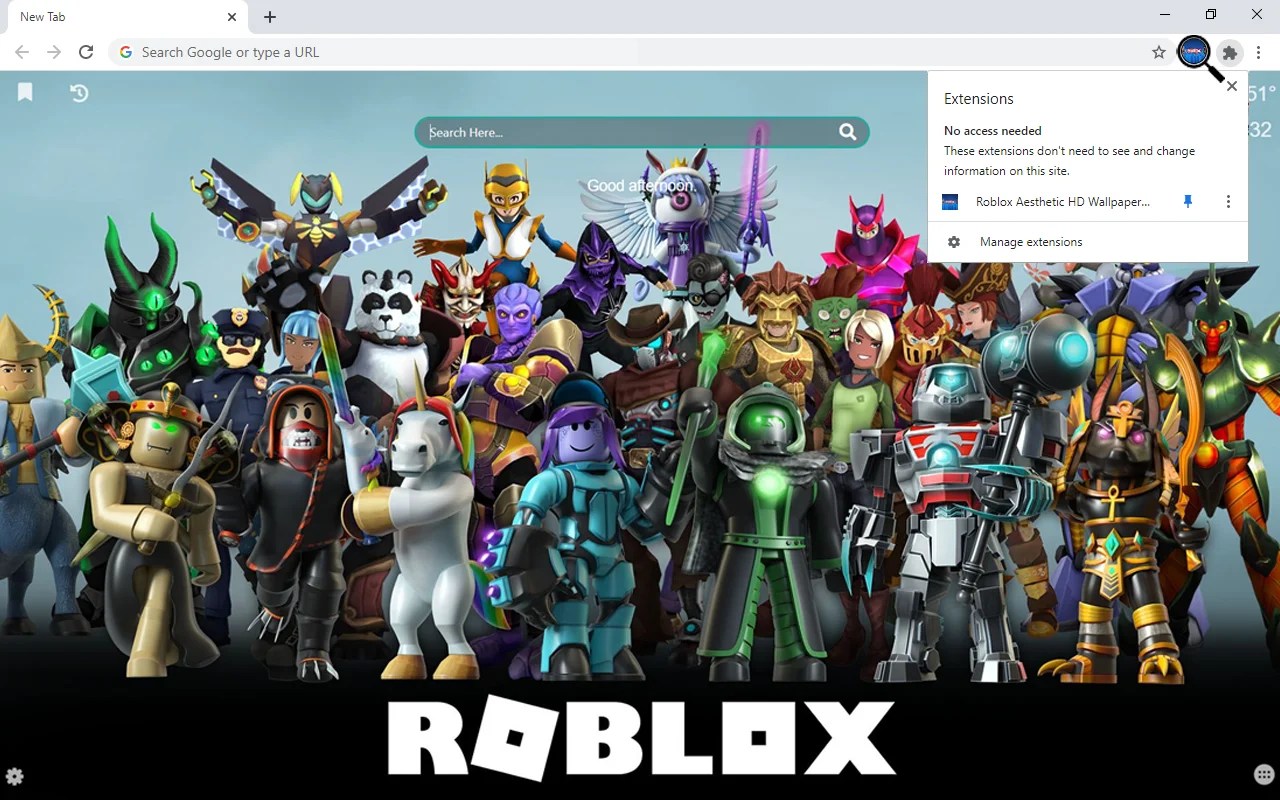Click the magnifier search button

pyautogui.click(x=848, y=132)
